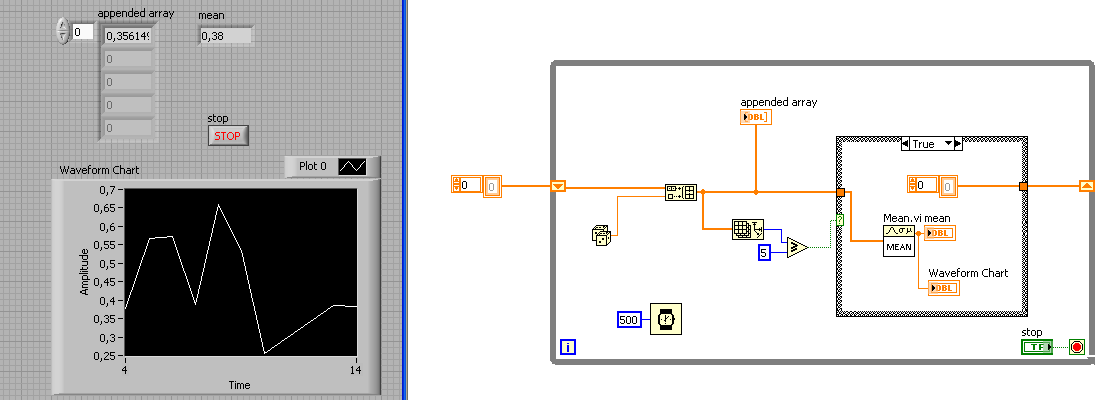Click the Waveform Chart title on front panel
Viewport: 1119px width, 400px height.
(99, 170)
